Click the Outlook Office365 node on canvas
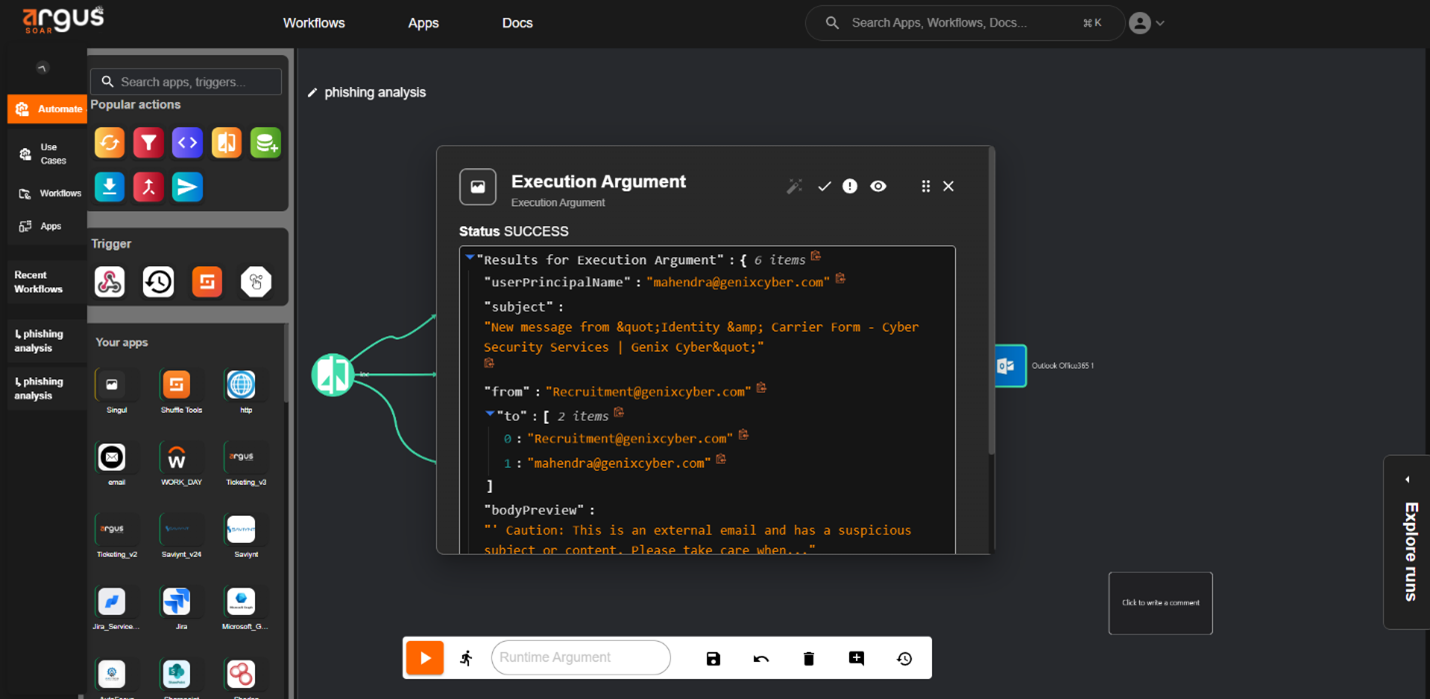 1010,366
